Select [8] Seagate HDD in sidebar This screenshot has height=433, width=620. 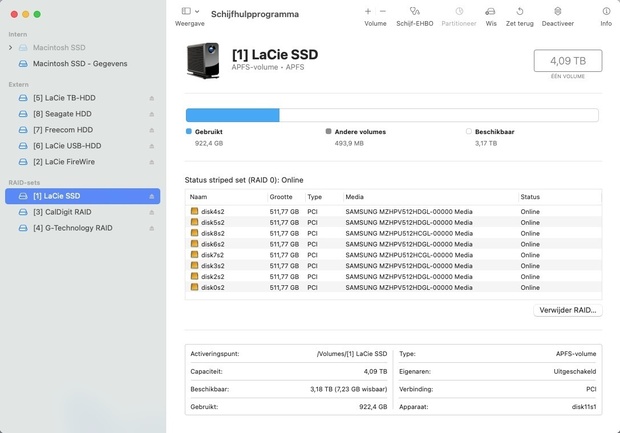[83, 114]
